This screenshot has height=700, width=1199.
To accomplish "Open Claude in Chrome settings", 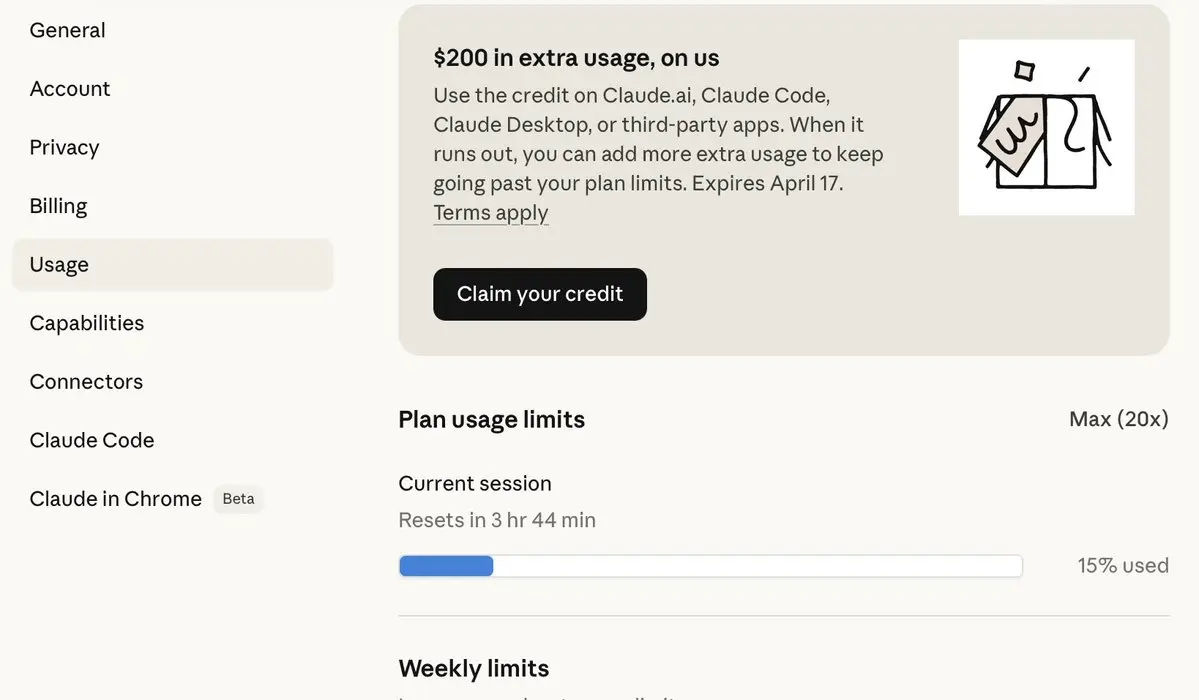I will 116,499.
